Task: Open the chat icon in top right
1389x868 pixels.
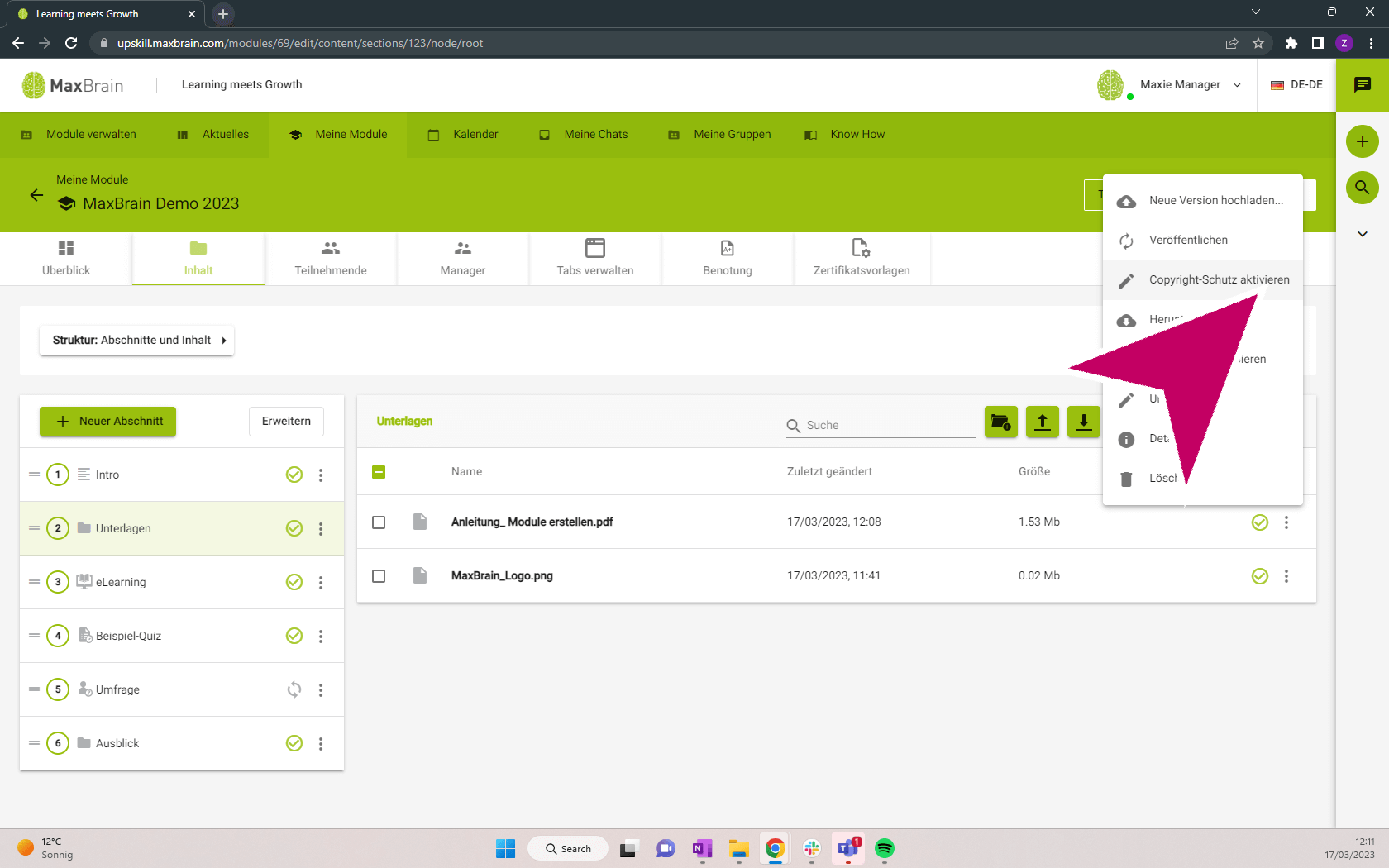Action: tap(1362, 84)
